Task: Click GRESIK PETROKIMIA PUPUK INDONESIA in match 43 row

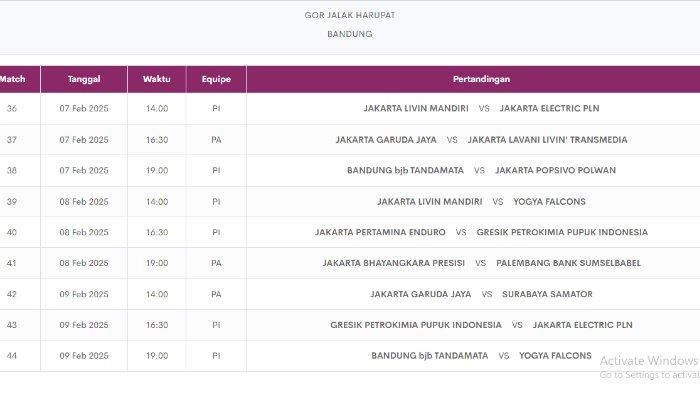Action: tap(416, 325)
